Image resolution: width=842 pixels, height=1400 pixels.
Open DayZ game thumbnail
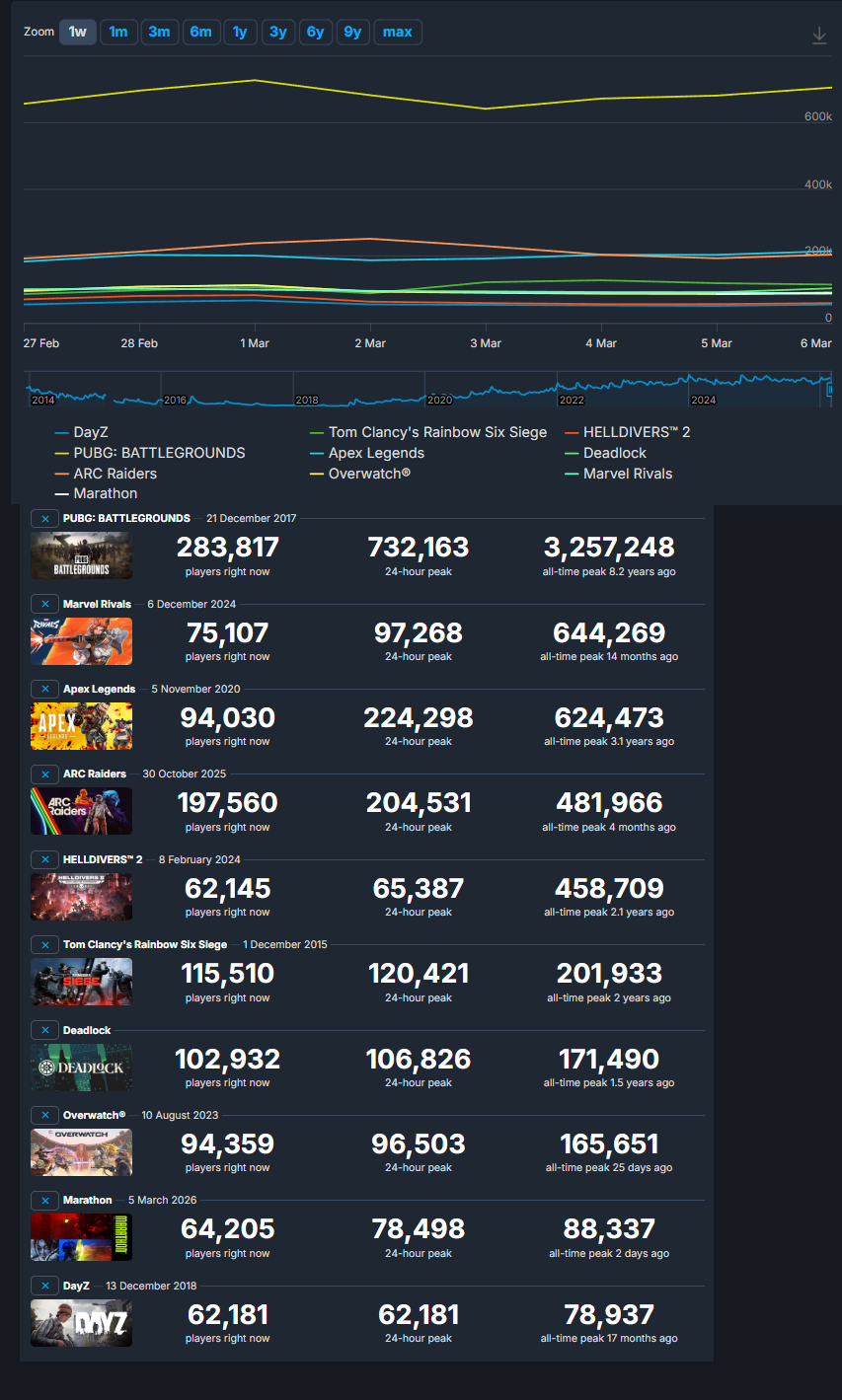(x=82, y=1323)
